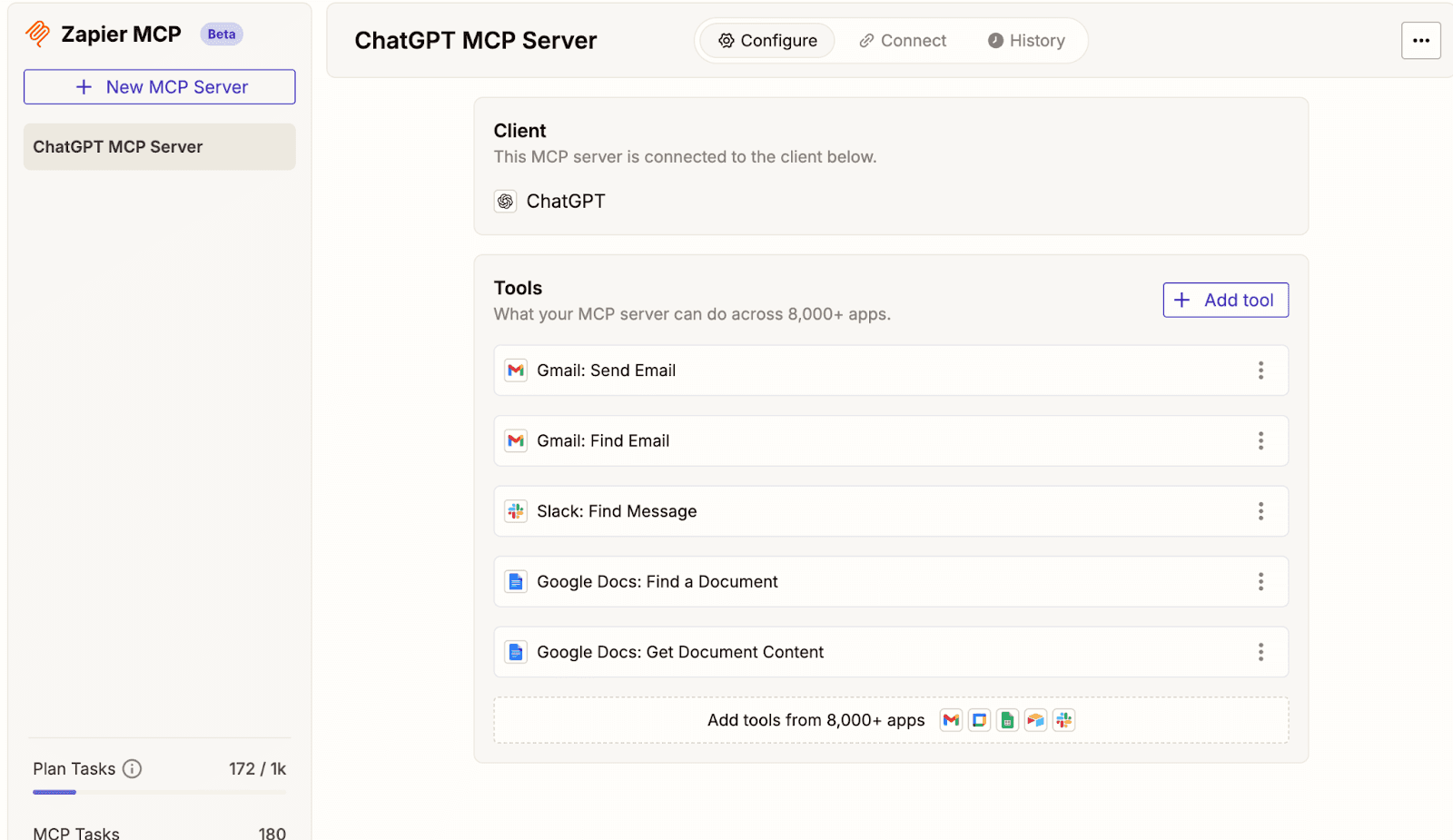
Task: Click the MCP Tasks label
Action: point(76,833)
